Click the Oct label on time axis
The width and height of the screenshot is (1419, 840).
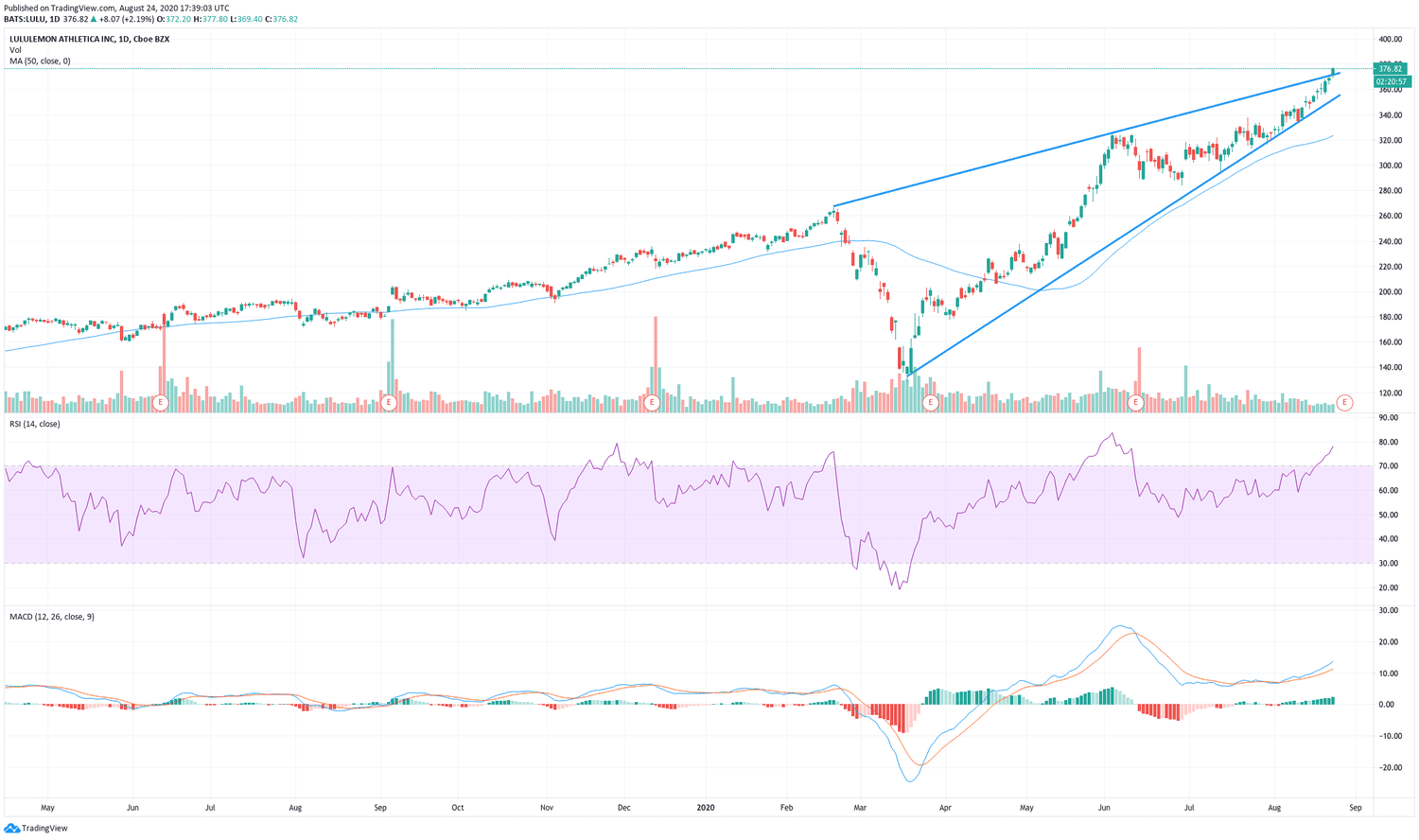[458, 808]
